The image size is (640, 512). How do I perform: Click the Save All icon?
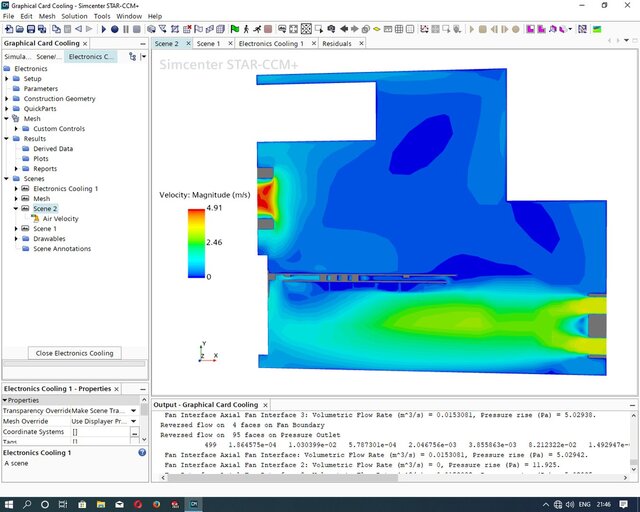tap(42, 29)
